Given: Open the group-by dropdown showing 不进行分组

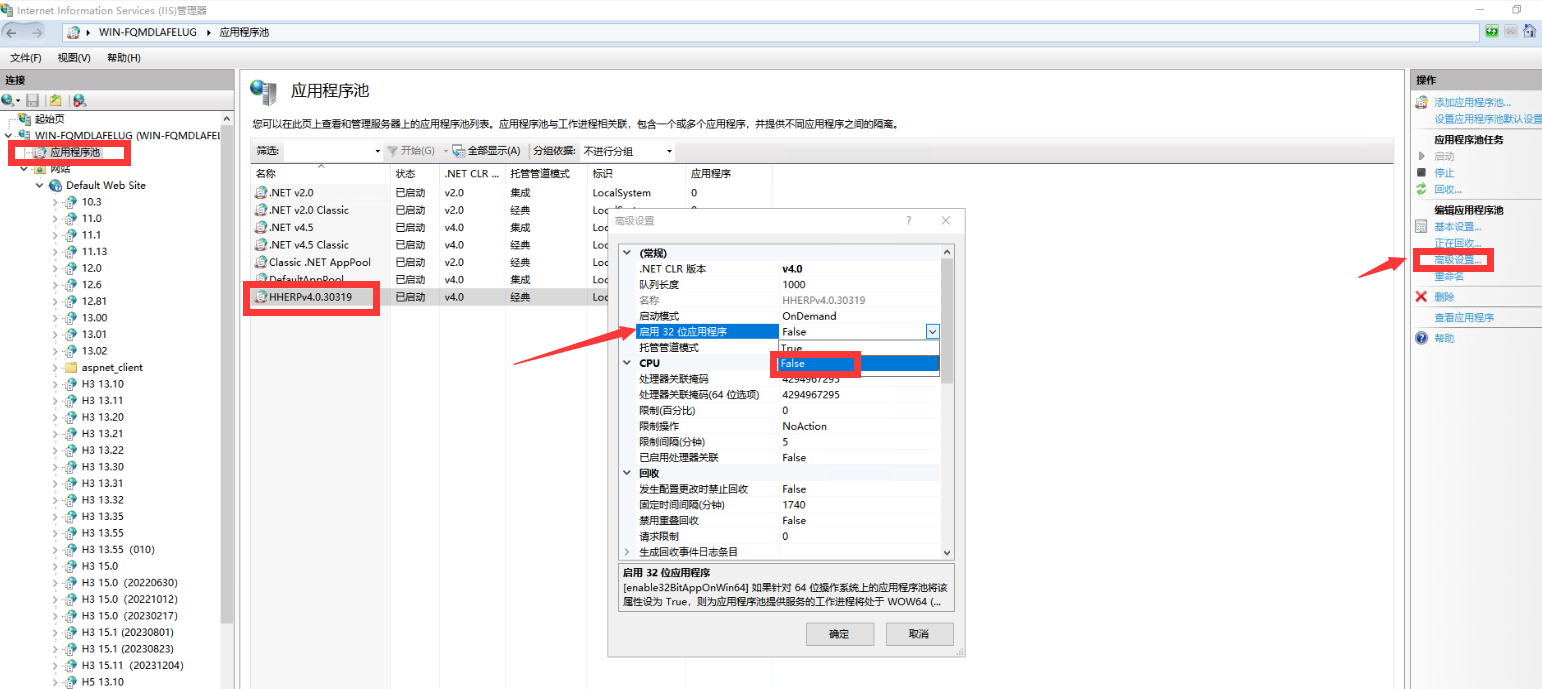Looking at the screenshot, I should pos(628,151).
